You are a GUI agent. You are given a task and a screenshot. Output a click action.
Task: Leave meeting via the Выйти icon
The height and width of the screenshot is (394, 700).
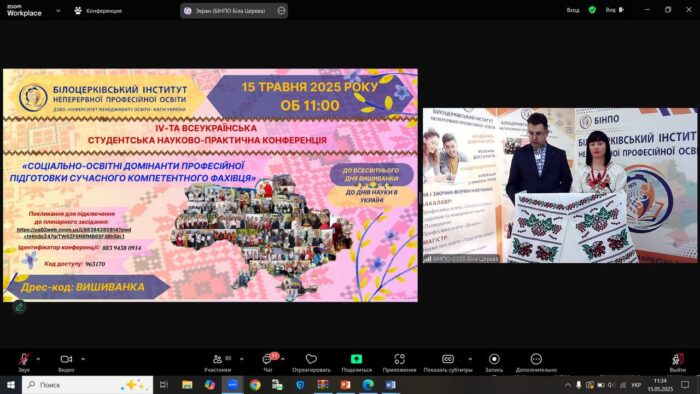[x=678, y=359]
